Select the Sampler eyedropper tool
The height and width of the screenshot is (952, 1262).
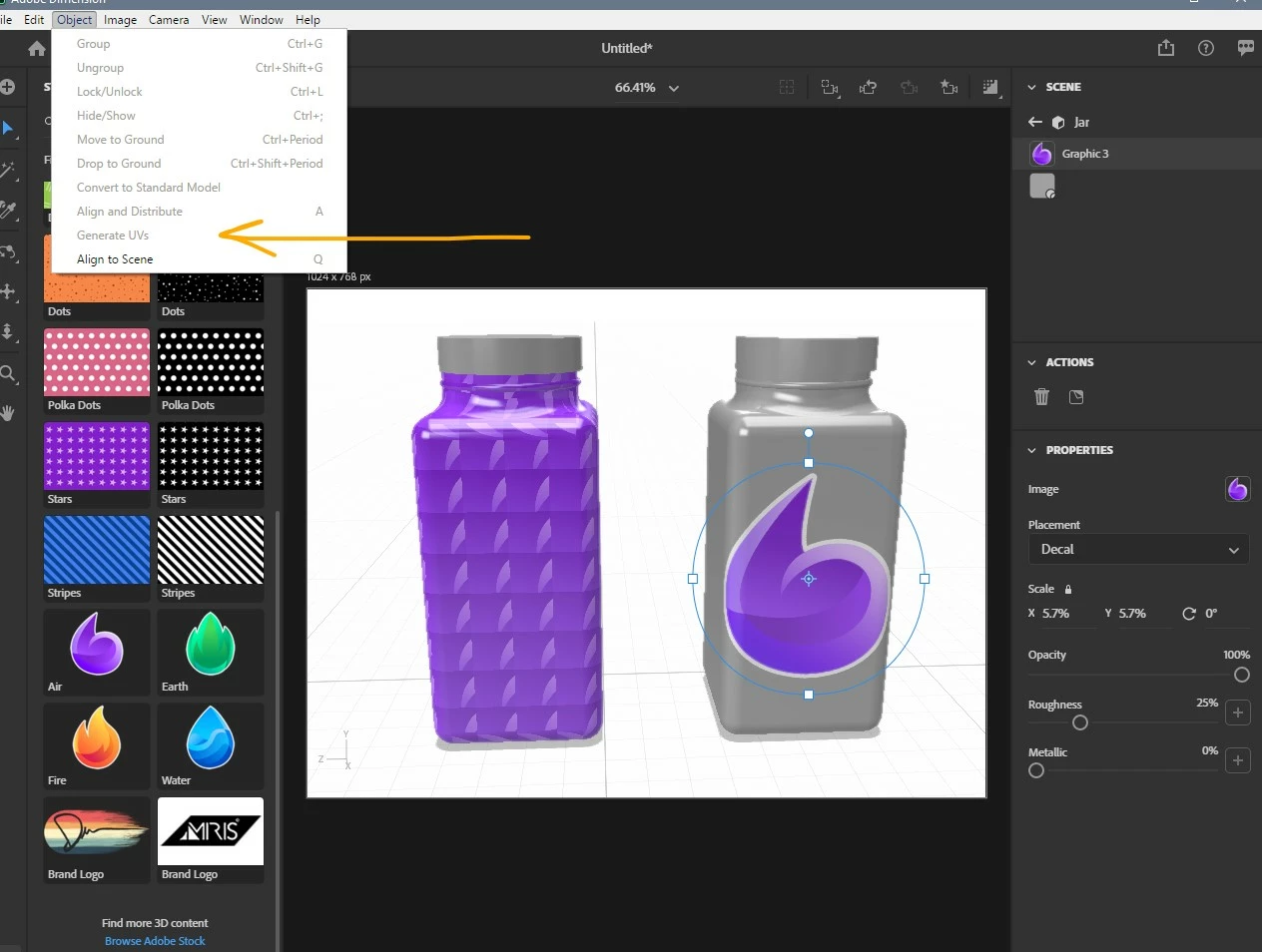tap(8, 210)
